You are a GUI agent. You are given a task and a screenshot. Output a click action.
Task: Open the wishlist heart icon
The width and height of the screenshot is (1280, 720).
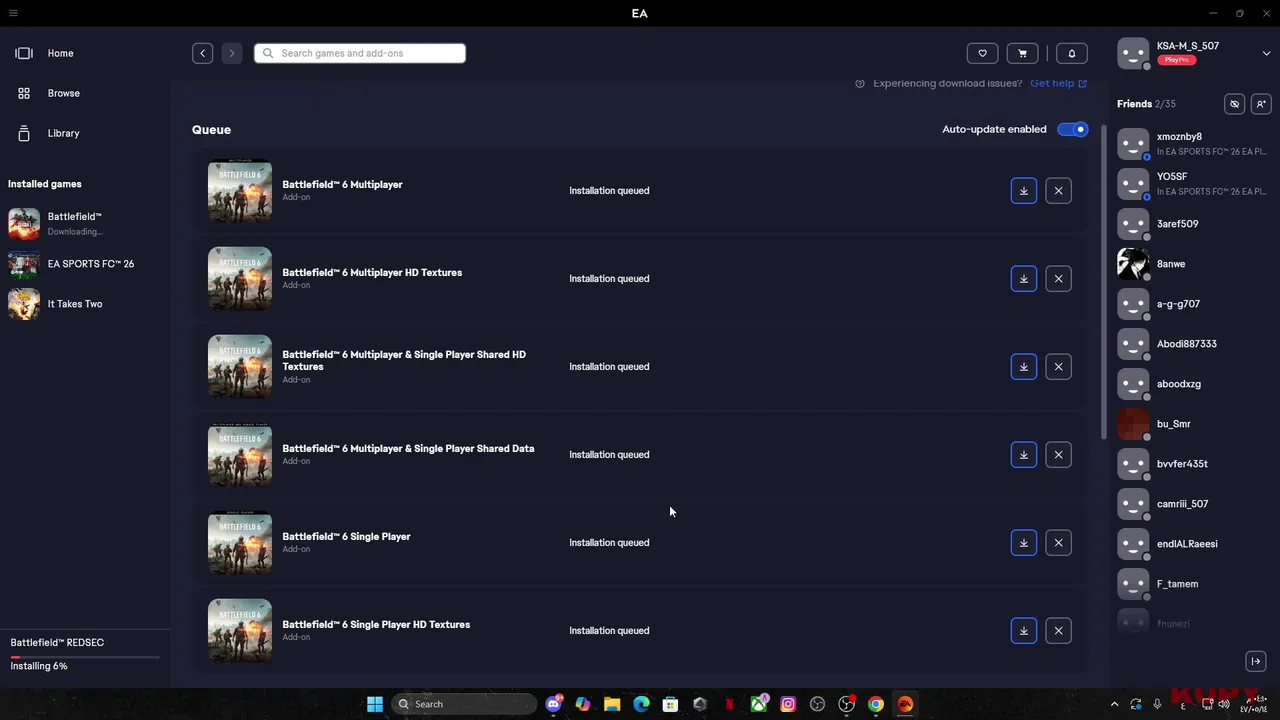(x=982, y=53)
